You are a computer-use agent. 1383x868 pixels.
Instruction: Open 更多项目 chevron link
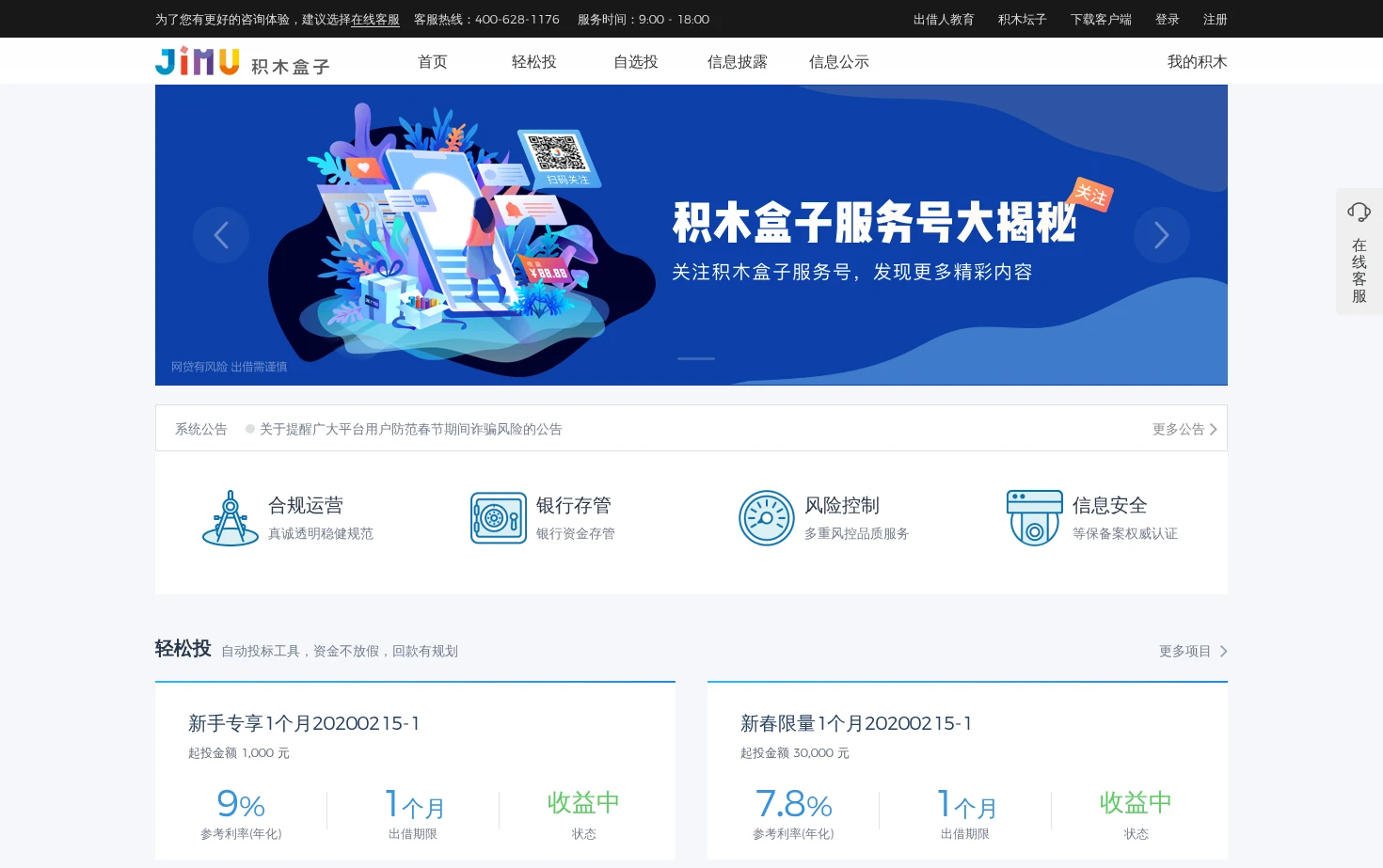click(1193, 651)
